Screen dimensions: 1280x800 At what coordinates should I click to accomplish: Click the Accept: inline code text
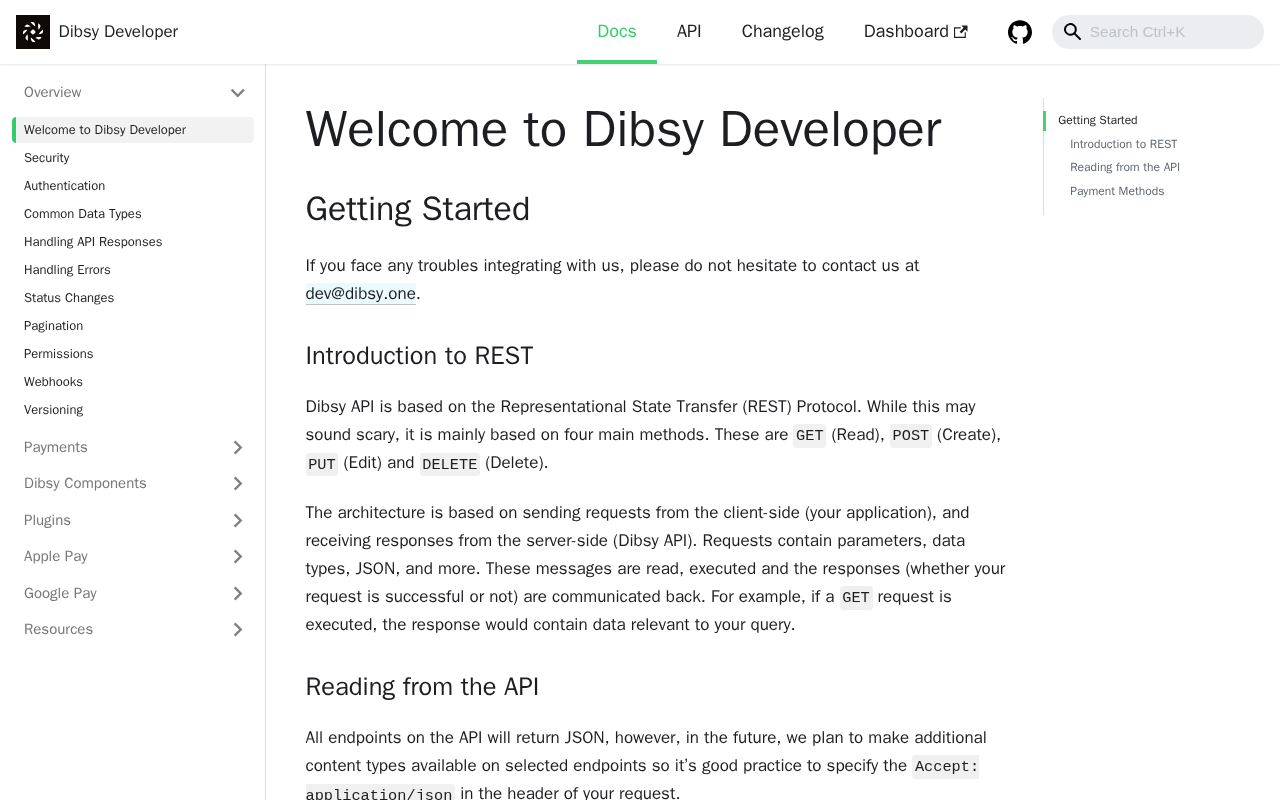coord(946,767)
